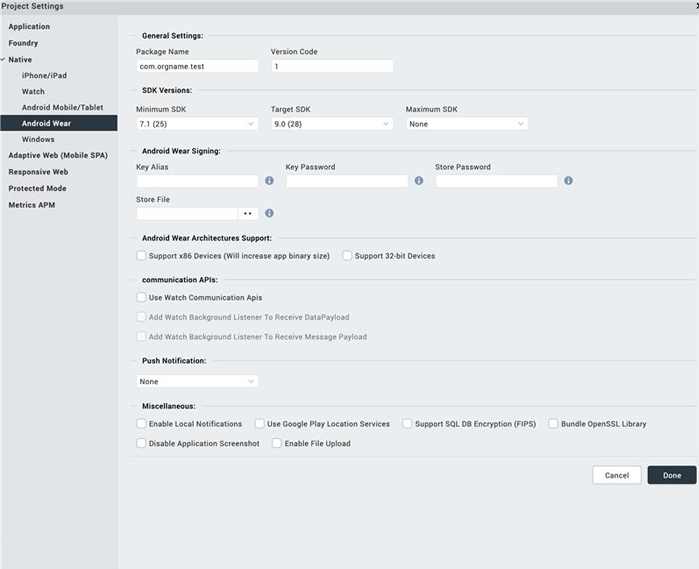699x569 pixels.
Task: Check Support 32-bit Devices
Action: [x=347, y=256]
